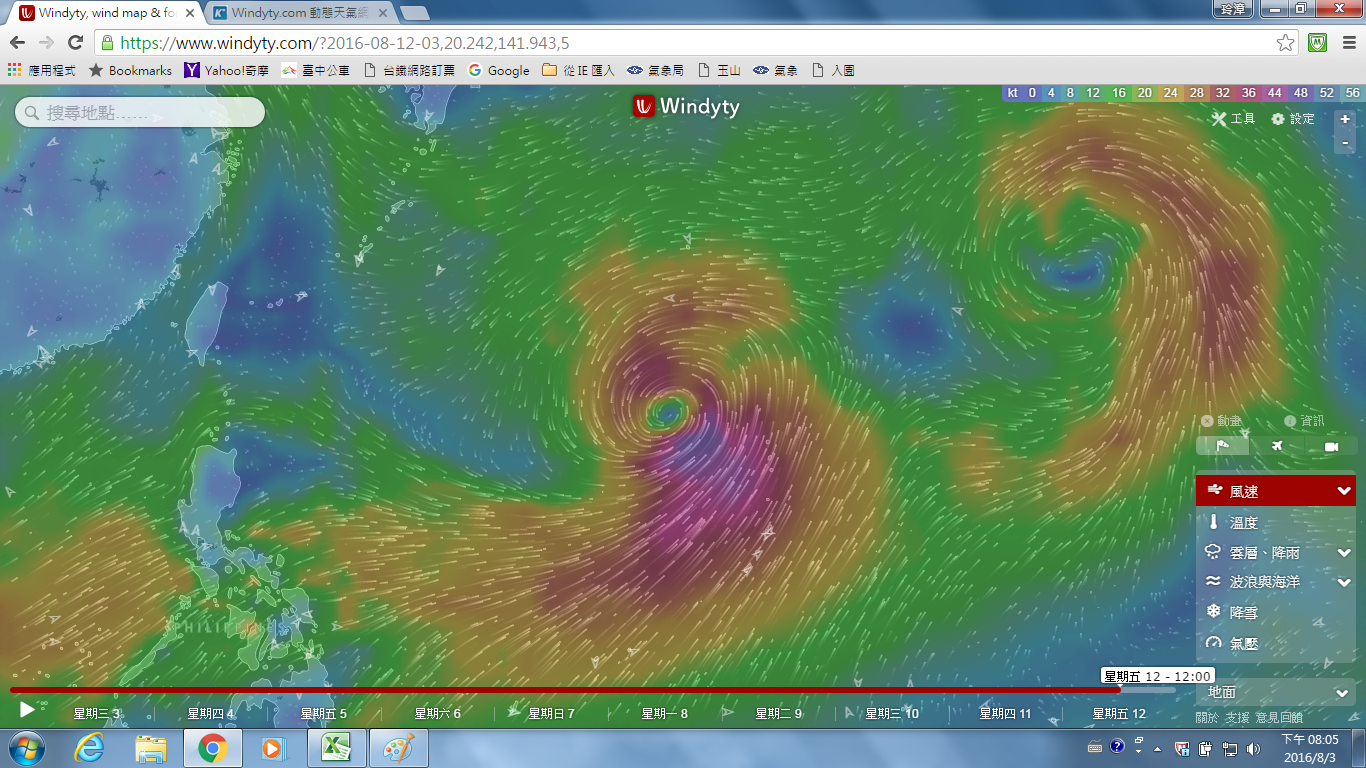Select the 氣壓 pressure layer
This screenshot has height=768, width=1366.
(x=1243, y=644)
